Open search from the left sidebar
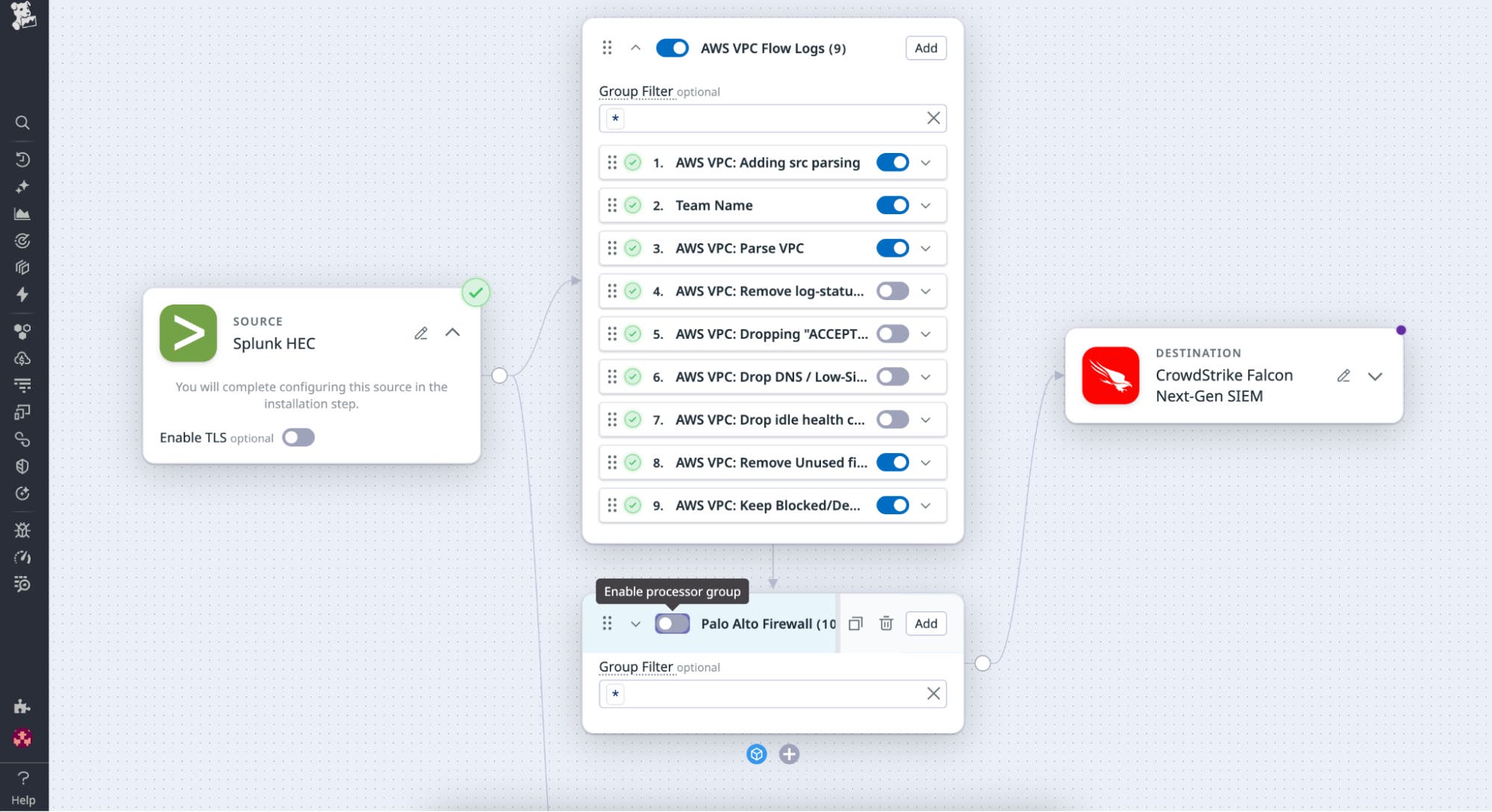The width and height of the screenshot is (1492, 812). pyautogui.click(x=23, y=122)
